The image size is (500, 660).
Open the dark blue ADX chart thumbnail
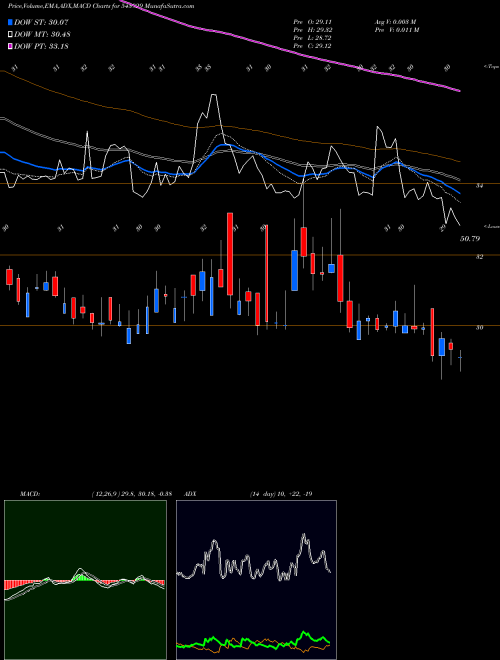(x=256, y=580)
